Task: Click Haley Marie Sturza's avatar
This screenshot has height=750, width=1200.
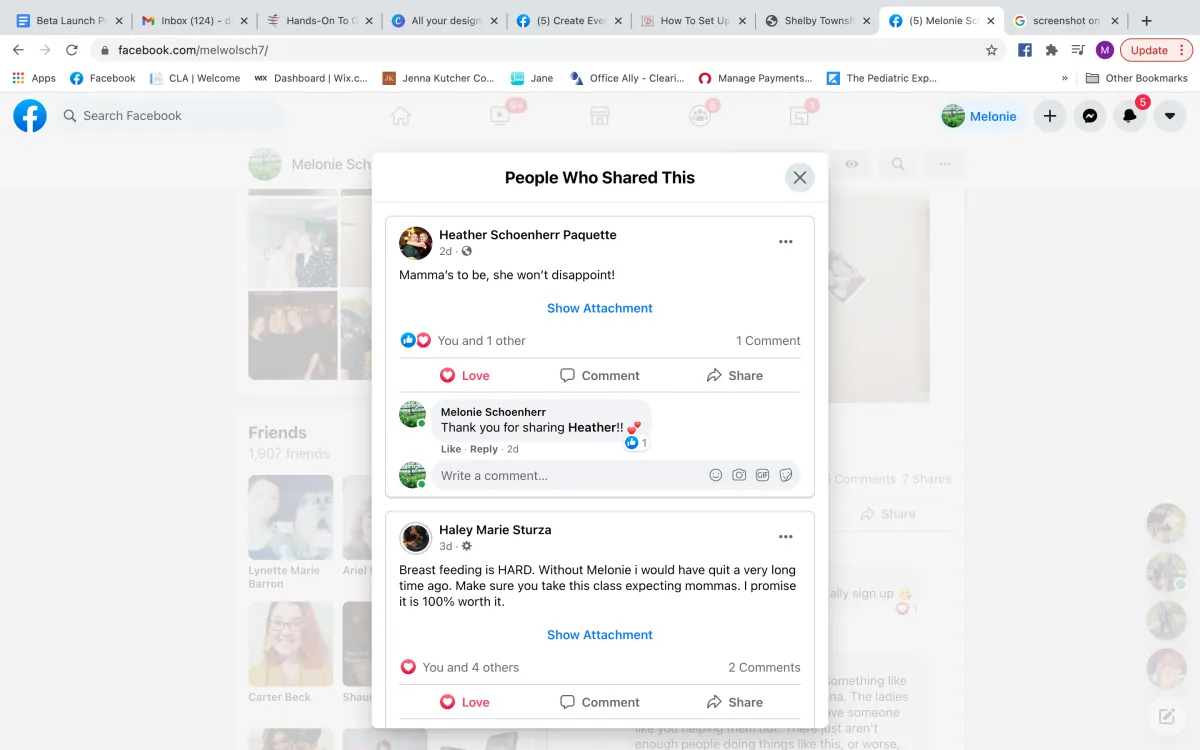Action: coord(415,538)
